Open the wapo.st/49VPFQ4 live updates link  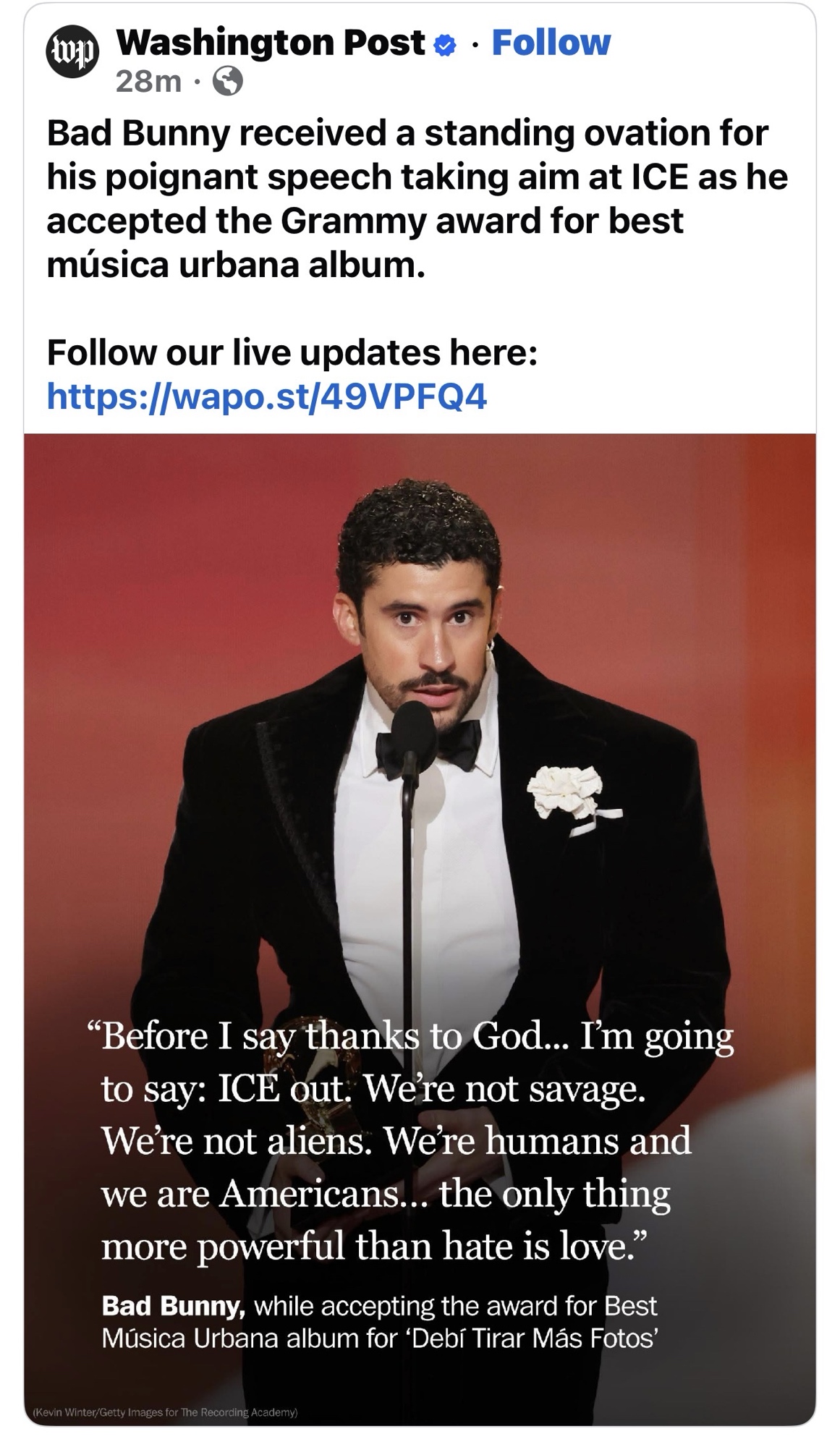click(x=267, y=396)
